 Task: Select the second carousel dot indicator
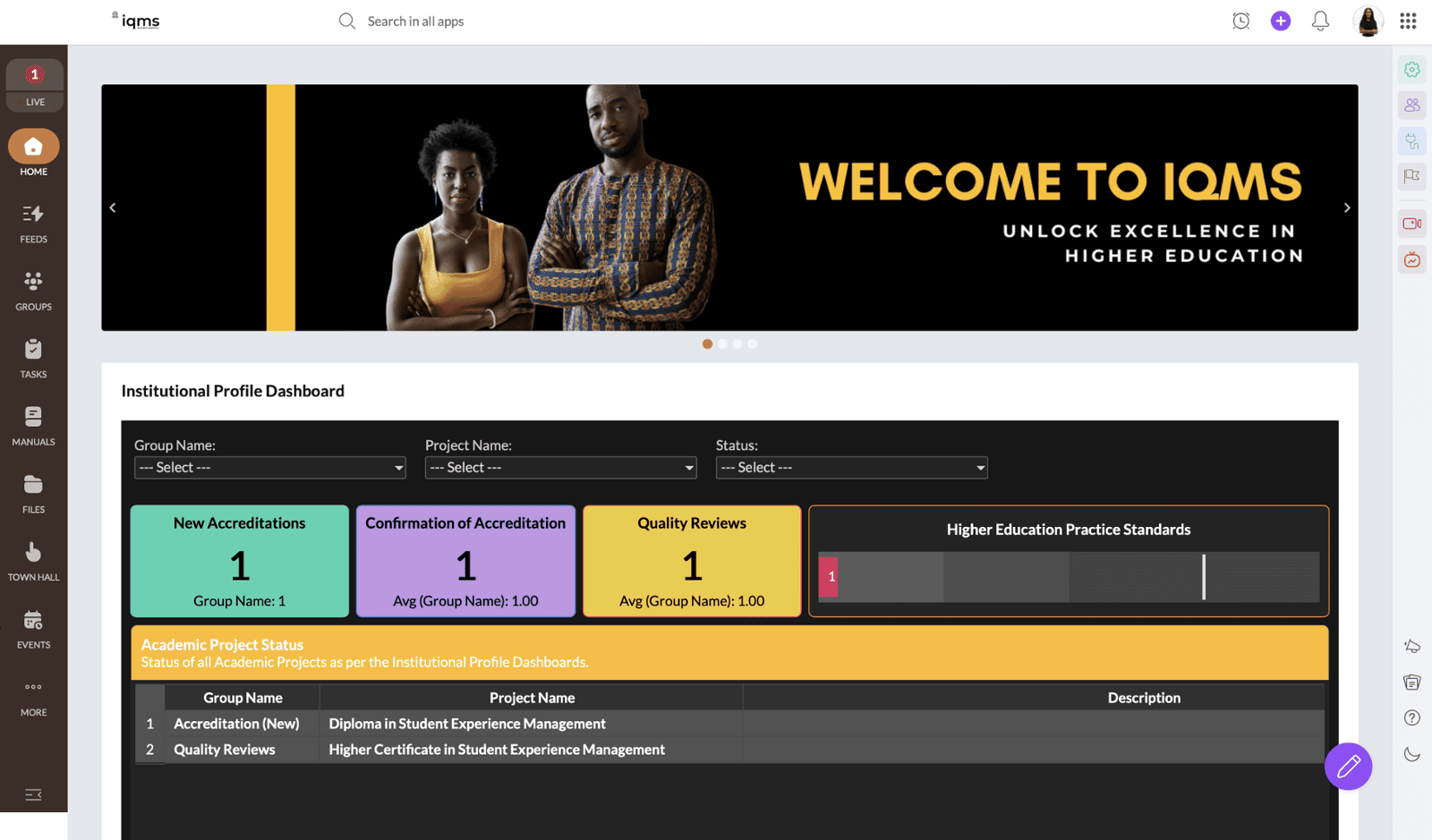pos(722,344)
